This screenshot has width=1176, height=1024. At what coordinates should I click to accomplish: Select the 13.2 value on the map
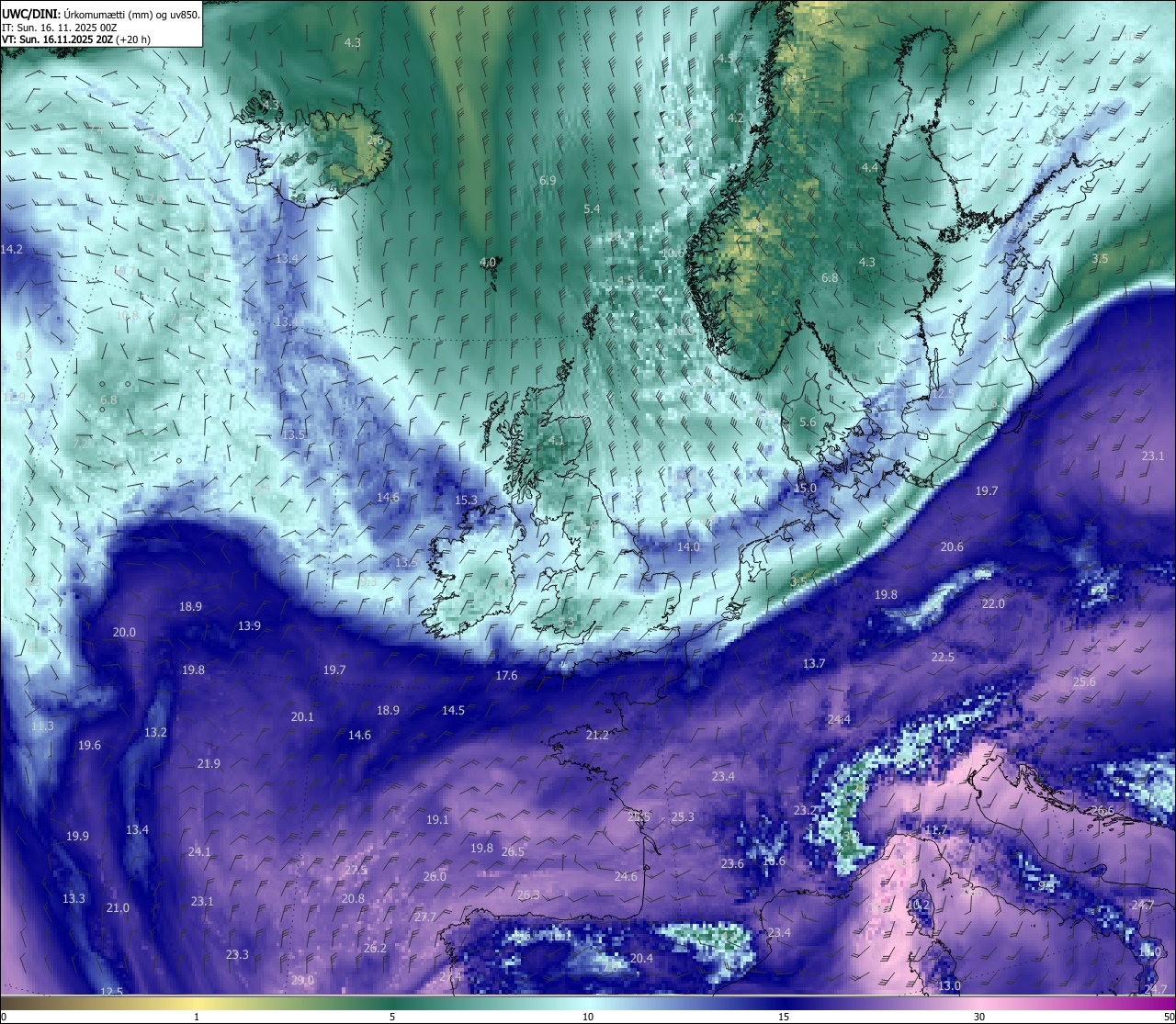pyautogui.click(x=155, y=733)
